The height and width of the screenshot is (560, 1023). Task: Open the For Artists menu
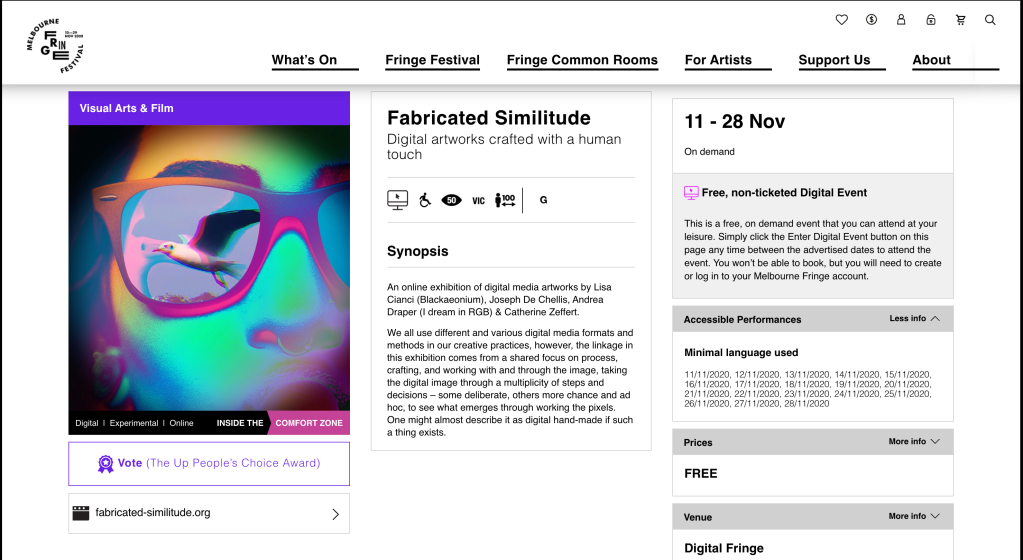pos(718,60)
